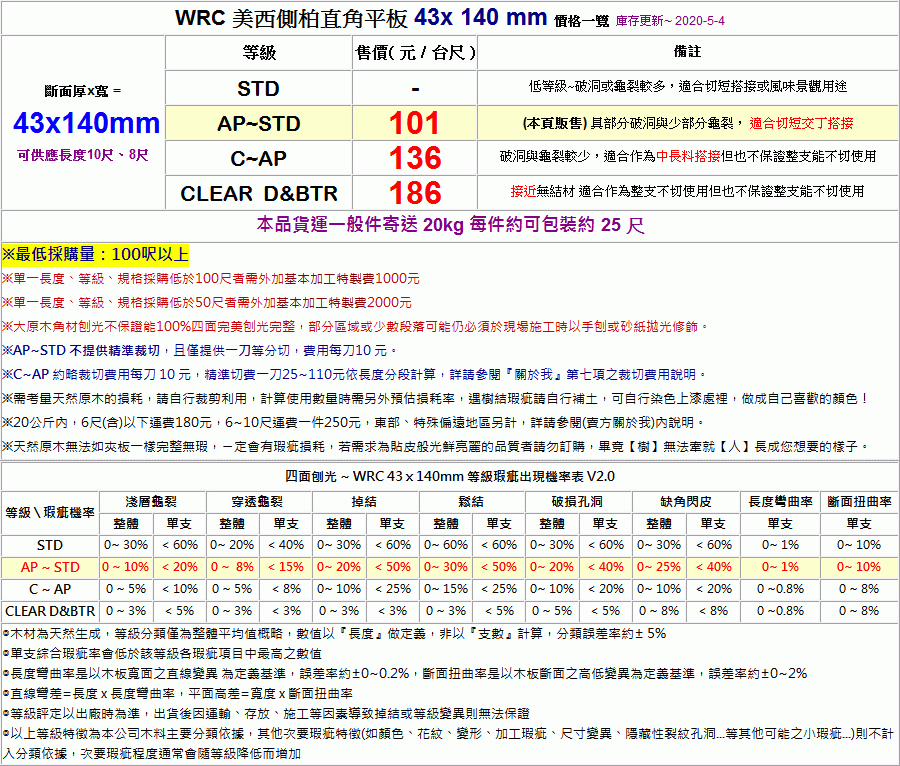Click the WRC 美西側柏直角平板 page title
The width and height of the screenshot is (900, 766).
(292, 18)
